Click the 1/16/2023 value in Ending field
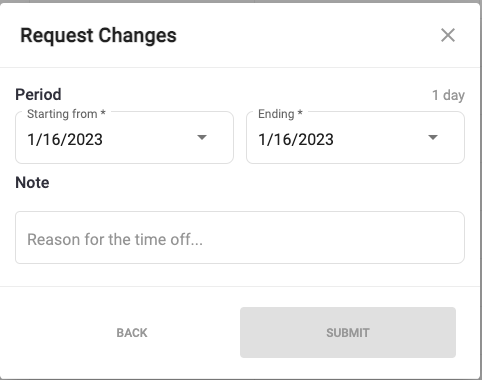 [296, 139]
